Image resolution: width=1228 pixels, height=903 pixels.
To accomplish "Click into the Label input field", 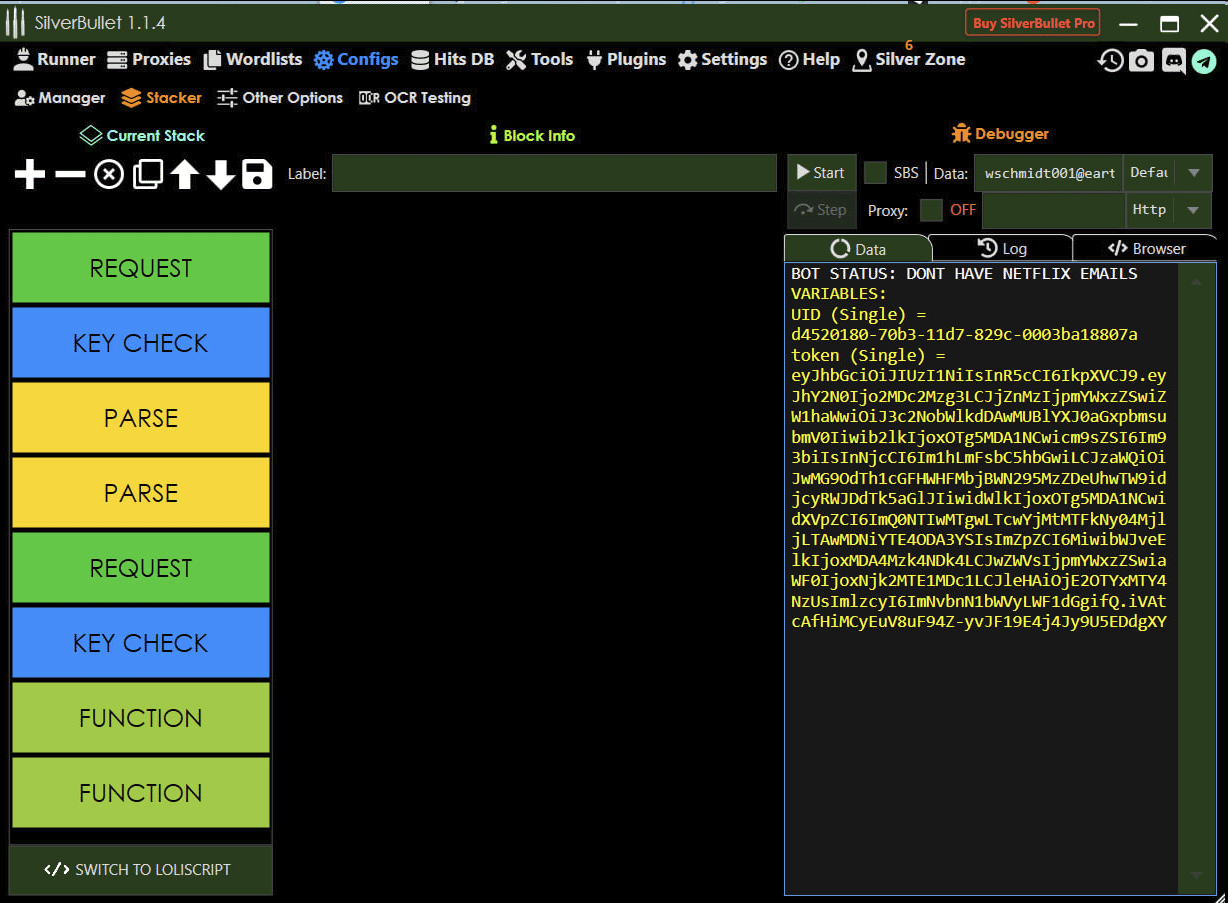I will point(554,173).
